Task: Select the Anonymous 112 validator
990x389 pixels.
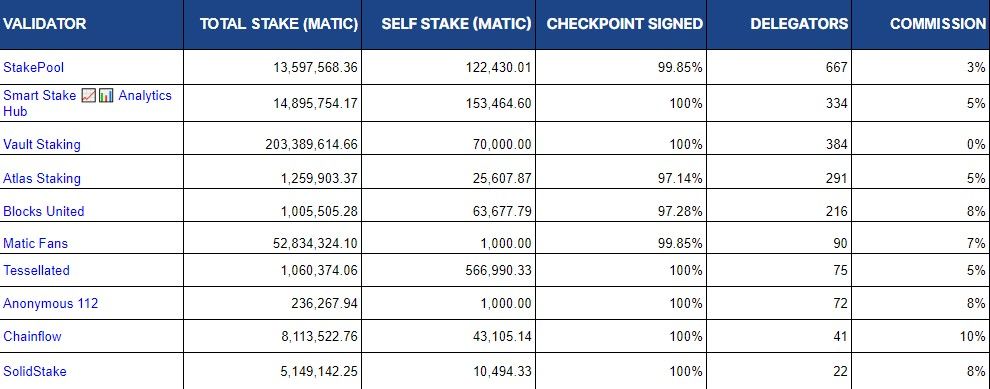Action: pyautogui.click(x=51, y=303)
